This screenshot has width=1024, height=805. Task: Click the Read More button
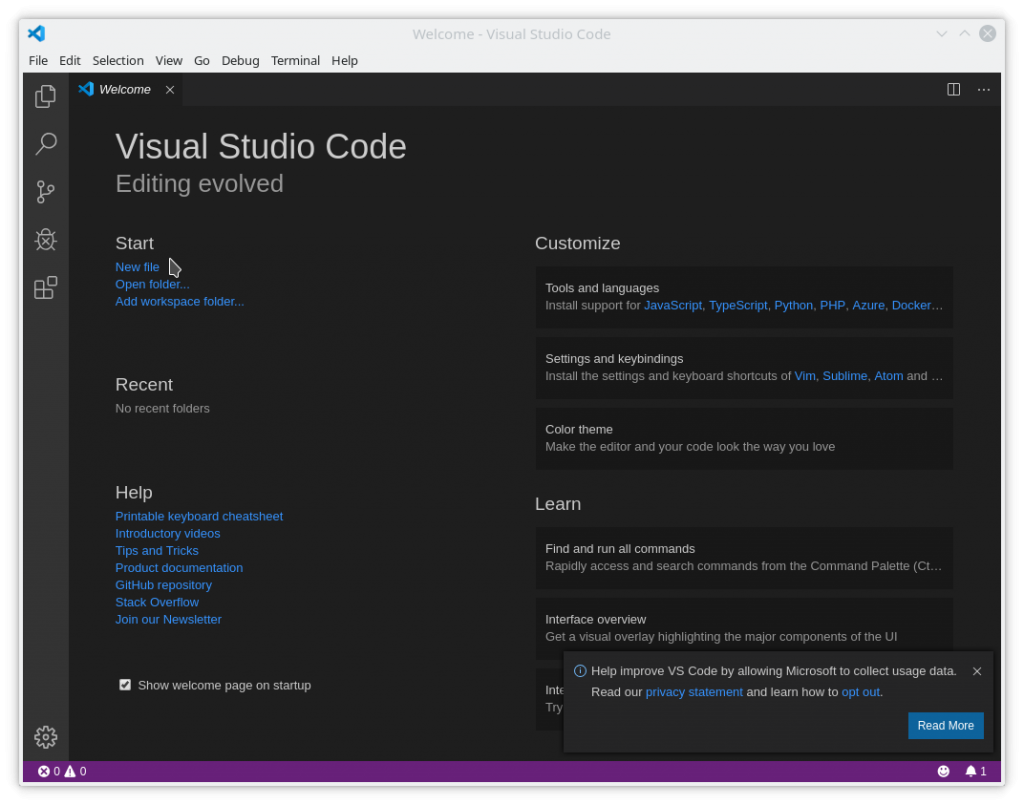pos(946,725)
